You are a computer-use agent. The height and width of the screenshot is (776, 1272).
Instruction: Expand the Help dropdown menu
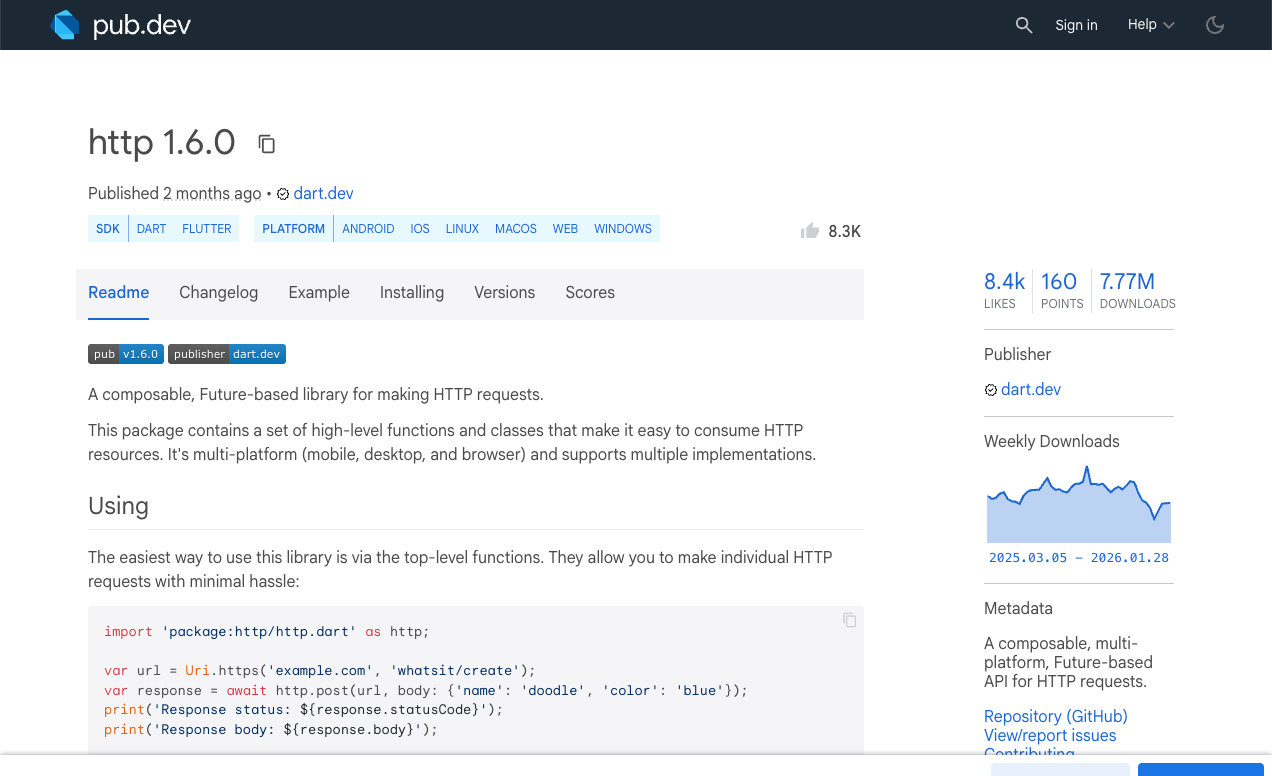[x=1151, y=25]
